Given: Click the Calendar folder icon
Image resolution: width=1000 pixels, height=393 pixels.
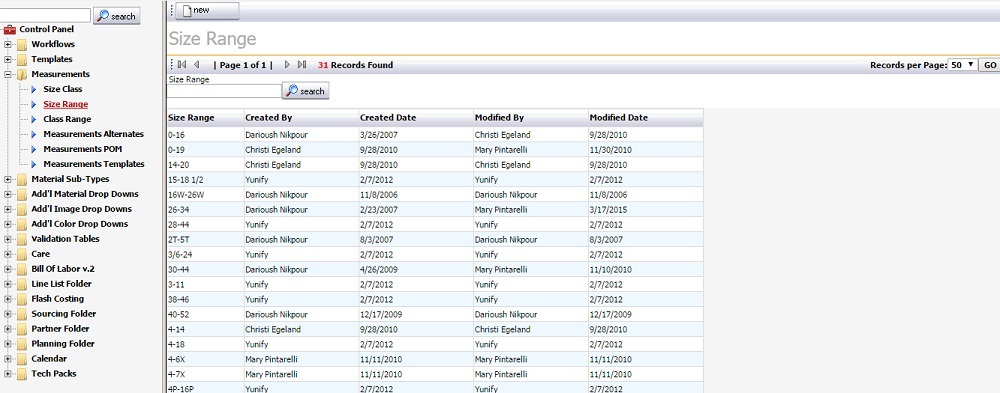Looking at the screenshot, I should 22,359.
